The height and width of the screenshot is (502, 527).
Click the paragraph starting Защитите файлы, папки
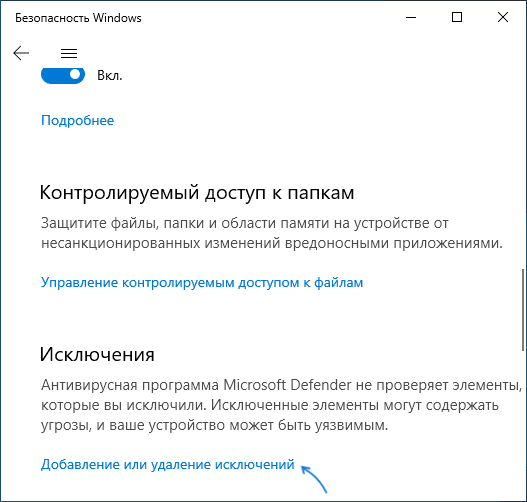click(x=272, y=233)
